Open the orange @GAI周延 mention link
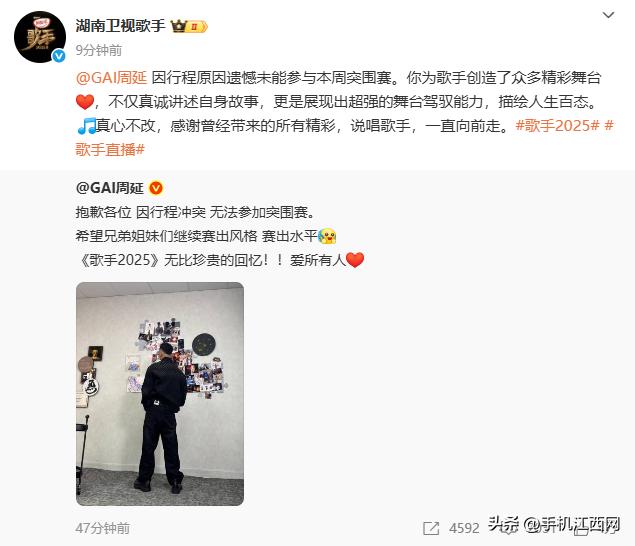This screenshot has height=546, width=635. 111,77
